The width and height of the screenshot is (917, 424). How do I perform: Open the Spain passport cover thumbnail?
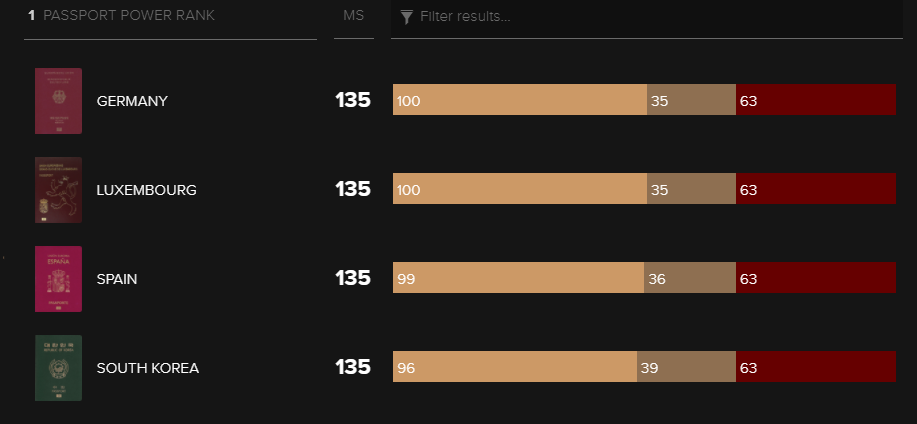tap(58, 279)
